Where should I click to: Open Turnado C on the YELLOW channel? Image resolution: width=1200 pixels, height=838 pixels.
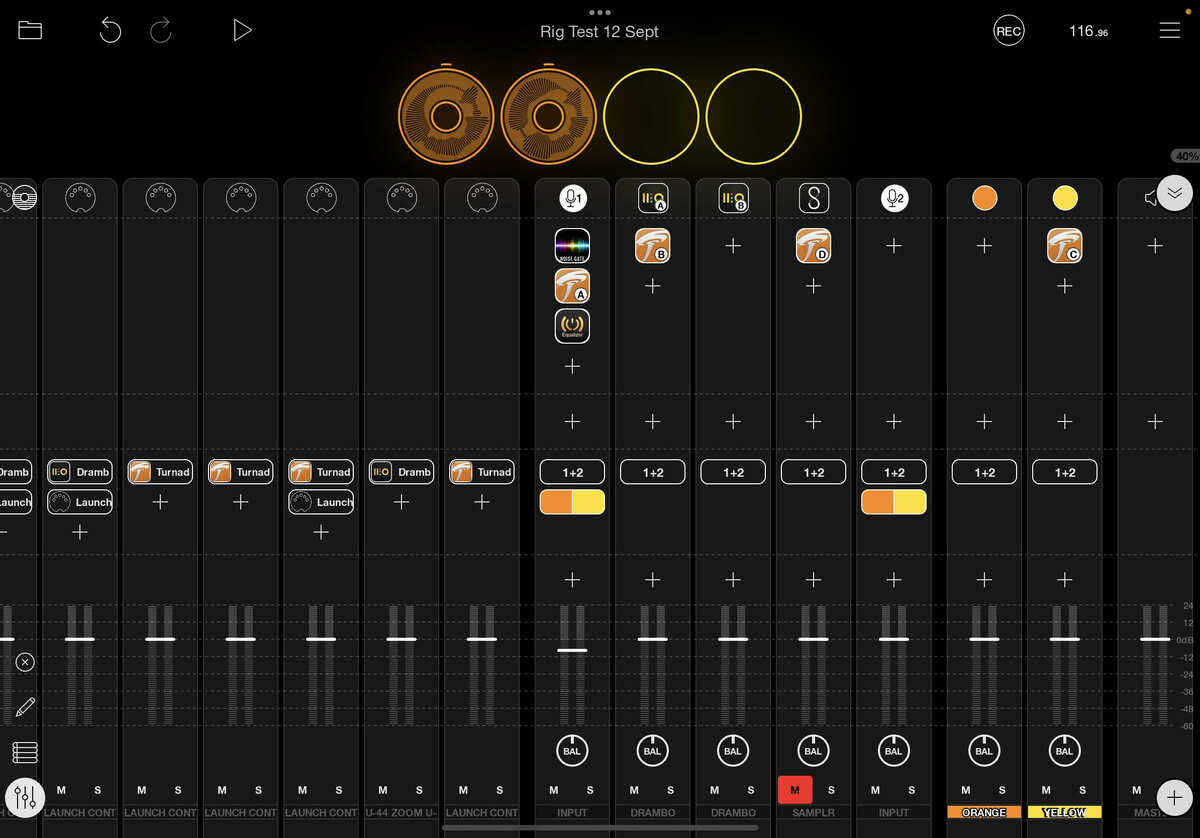tap(1065, 245)
